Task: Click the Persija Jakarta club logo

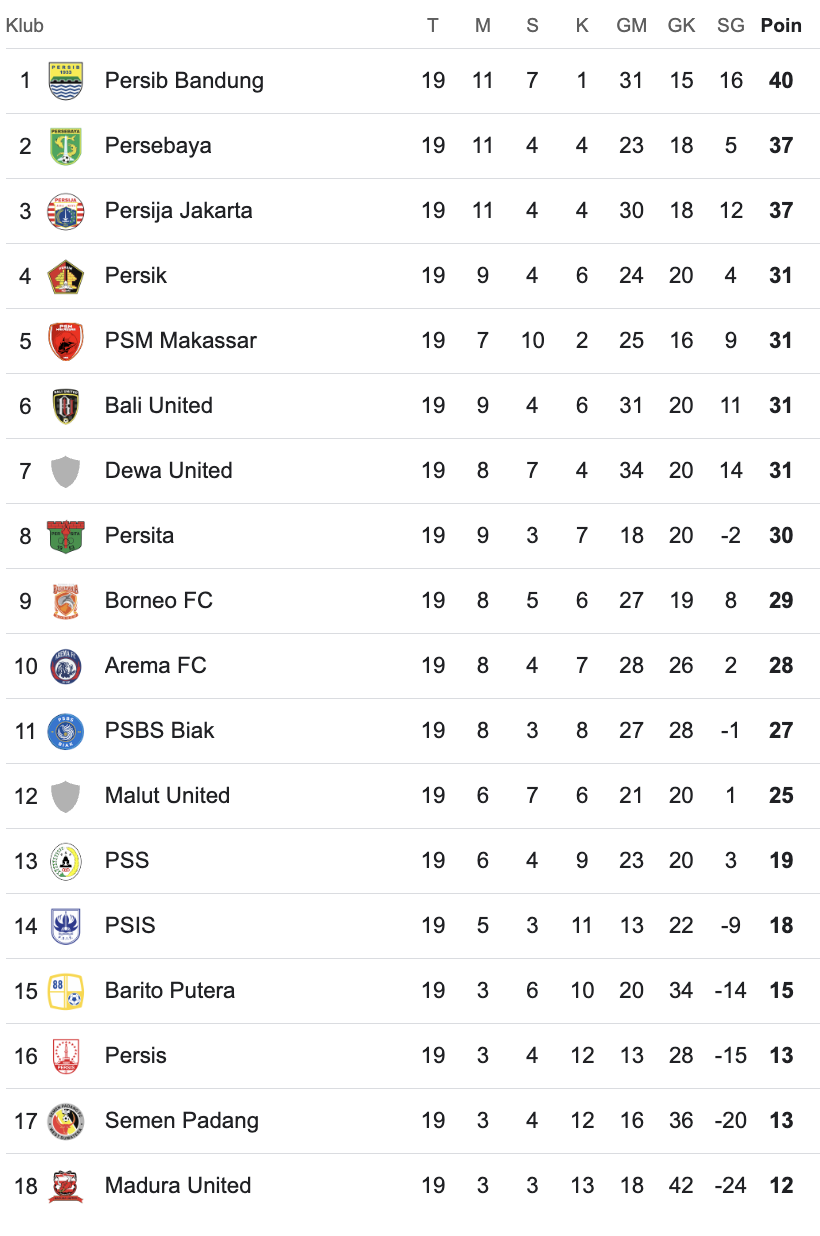Action: (66, 211)
